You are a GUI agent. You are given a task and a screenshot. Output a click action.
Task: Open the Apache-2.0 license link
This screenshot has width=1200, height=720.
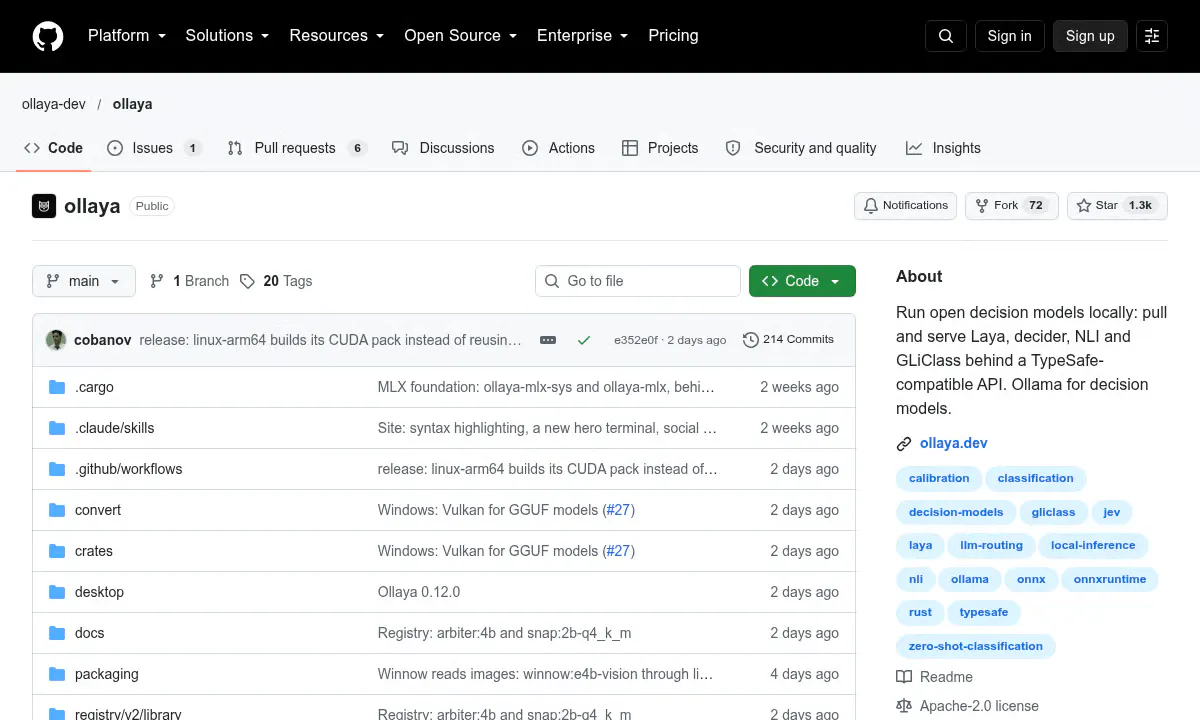tap(968, 706)
